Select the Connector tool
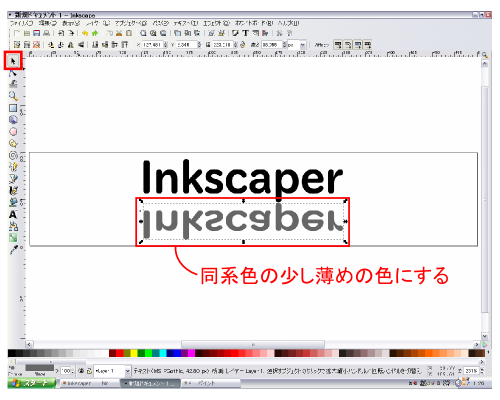This screenshot has width=500, height=400. pos(13,226)
